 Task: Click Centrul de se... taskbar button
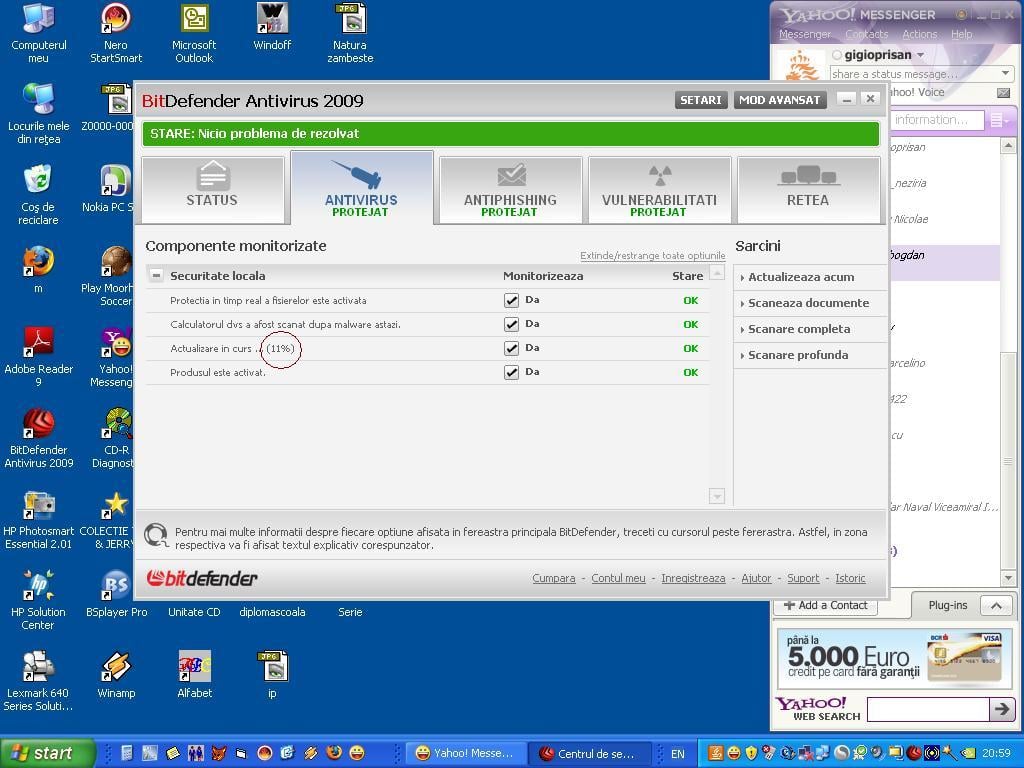coord(589,754)
